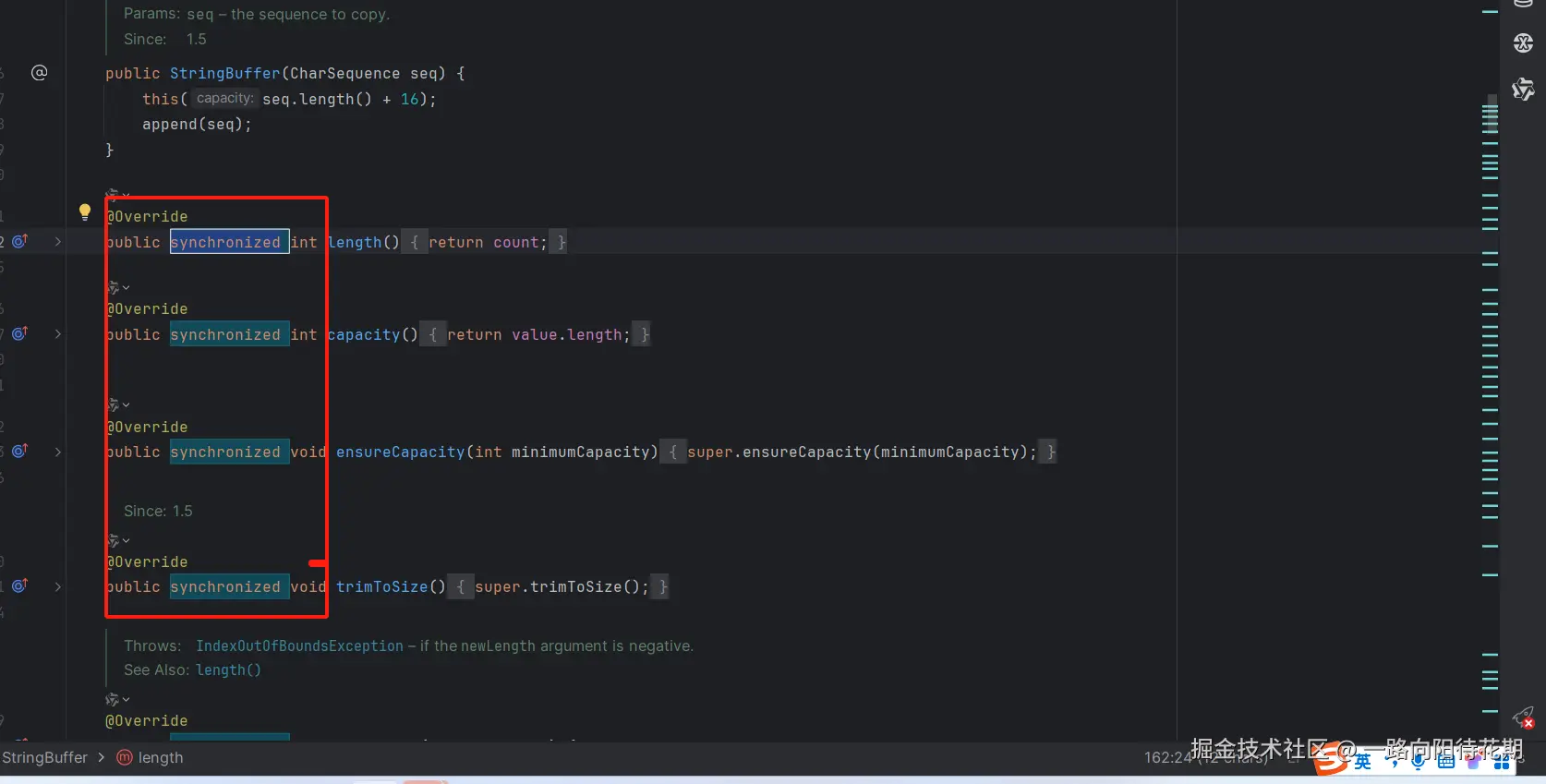
Task: Open the hexagonal knot AI assistant icon in right sidebar
Action: pos(1523,89)
